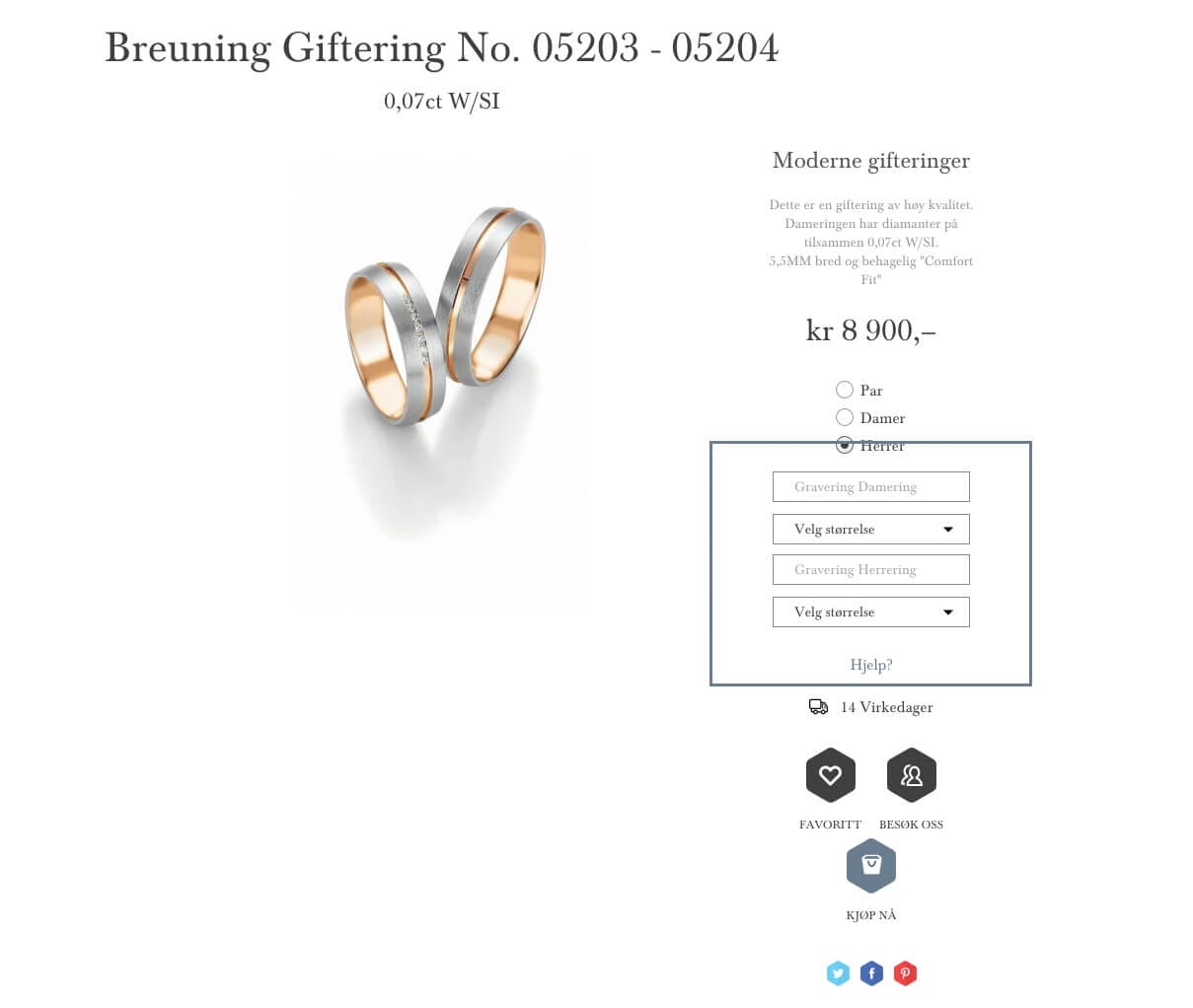
Task: Click the Besøk oss hexagon icon
Action: (x=911, y=775)
